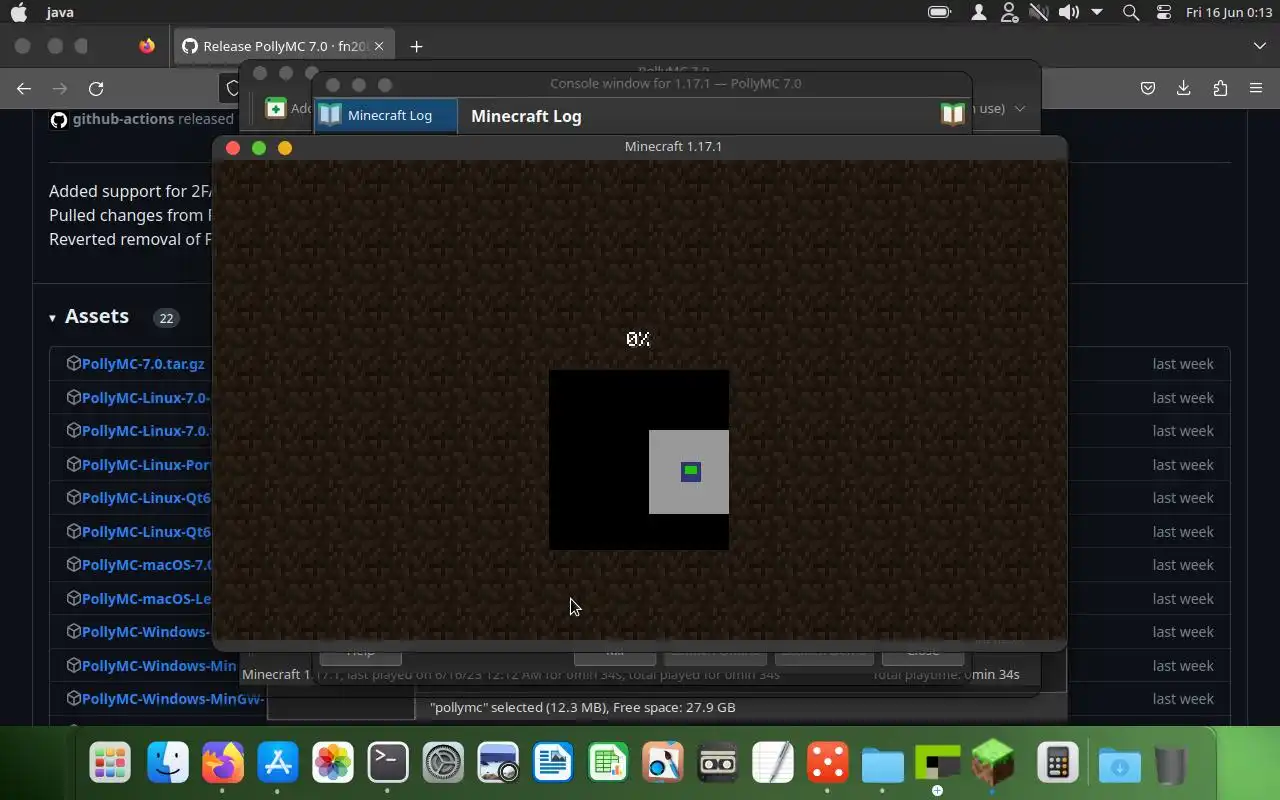Download PollyMC-7.0.tar.gz asset
The width and height of the screenshot is (1280, 800).
143,364
